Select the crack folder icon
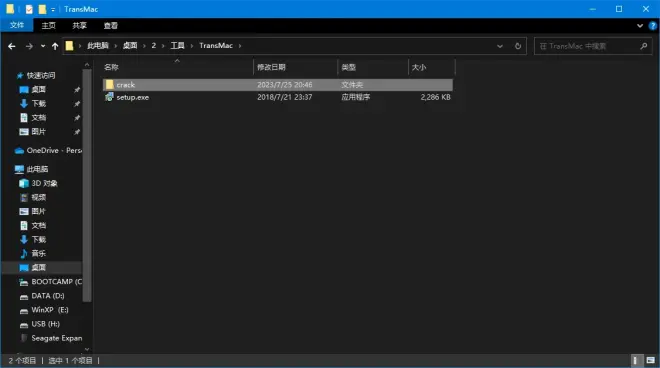 109,85
